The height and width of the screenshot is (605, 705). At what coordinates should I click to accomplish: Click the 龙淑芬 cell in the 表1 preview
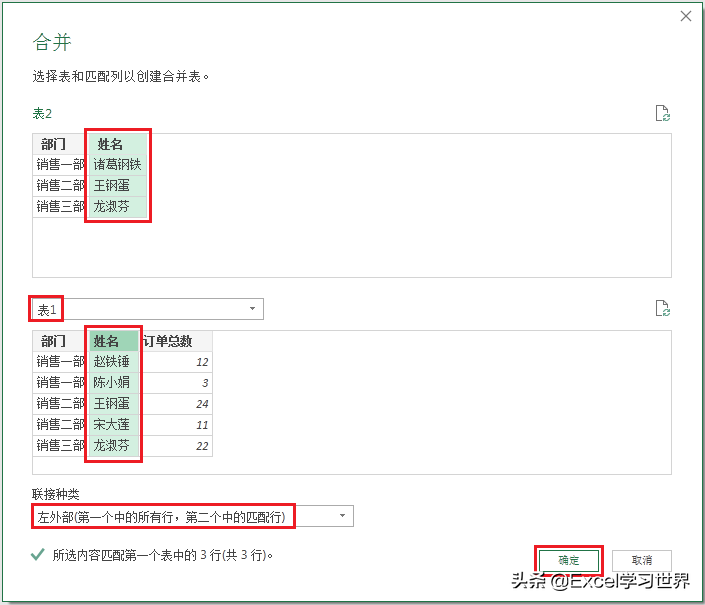[114, 446]
